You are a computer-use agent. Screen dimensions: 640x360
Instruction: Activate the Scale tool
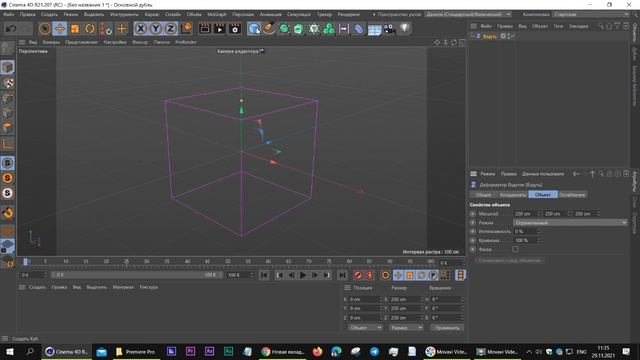point(75,29)
